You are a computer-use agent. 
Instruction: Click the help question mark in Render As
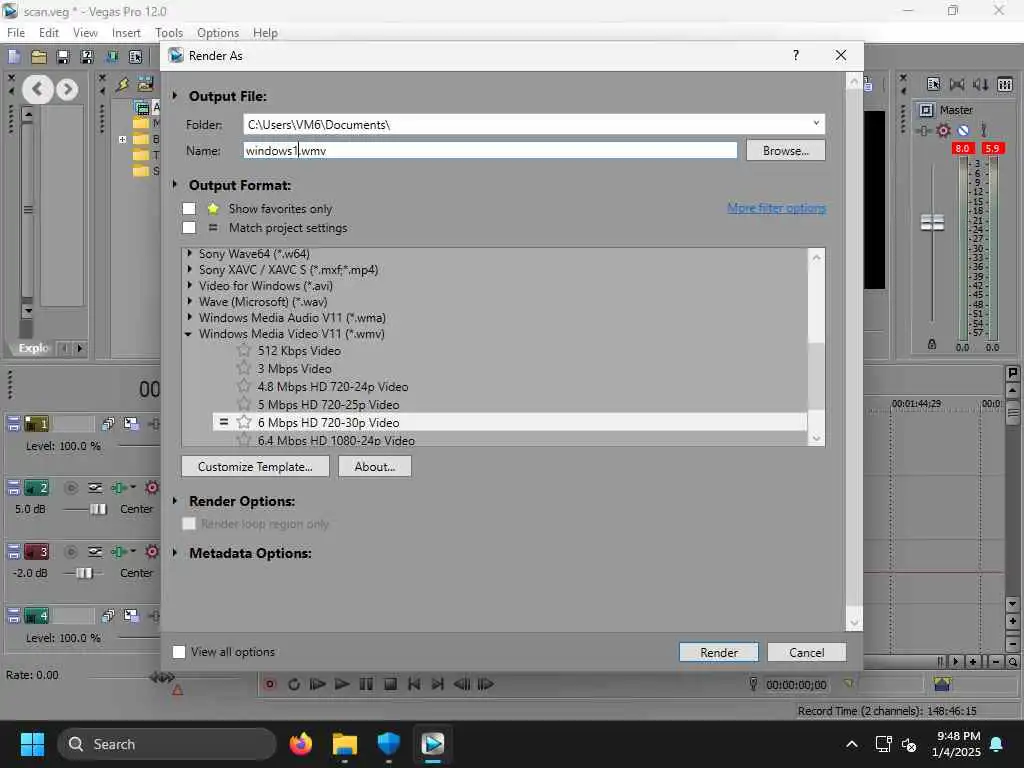[795, 56]
